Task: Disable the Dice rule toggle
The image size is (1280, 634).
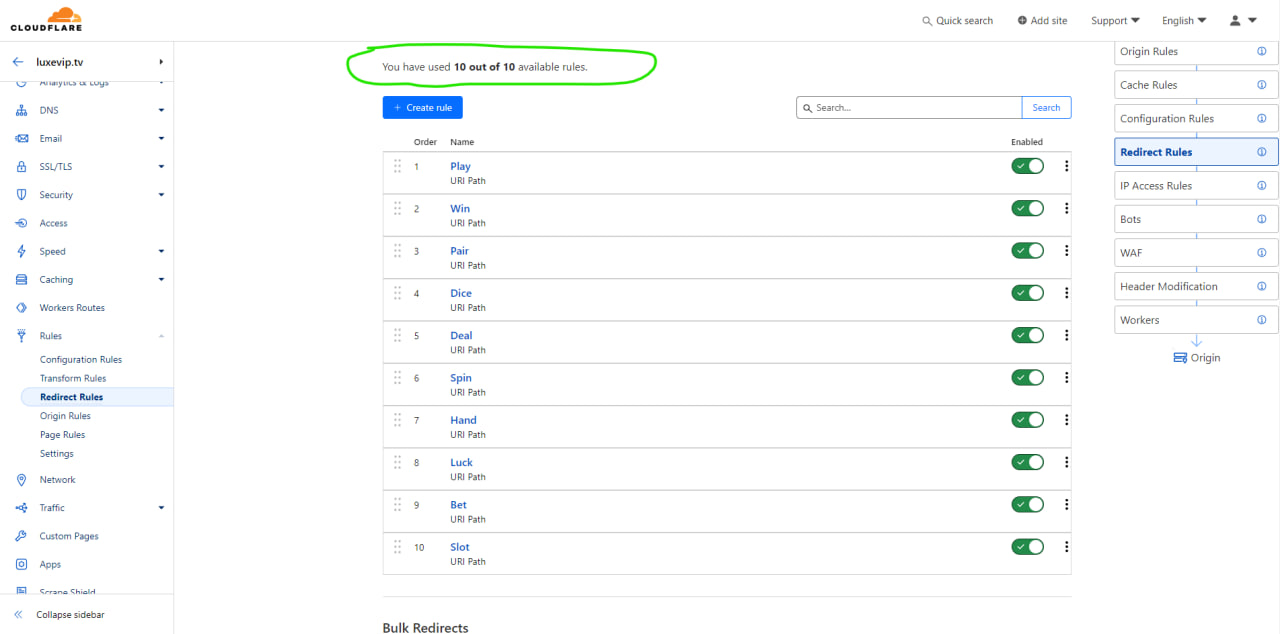Action: pyautogui.click(x=1027, y=293)
